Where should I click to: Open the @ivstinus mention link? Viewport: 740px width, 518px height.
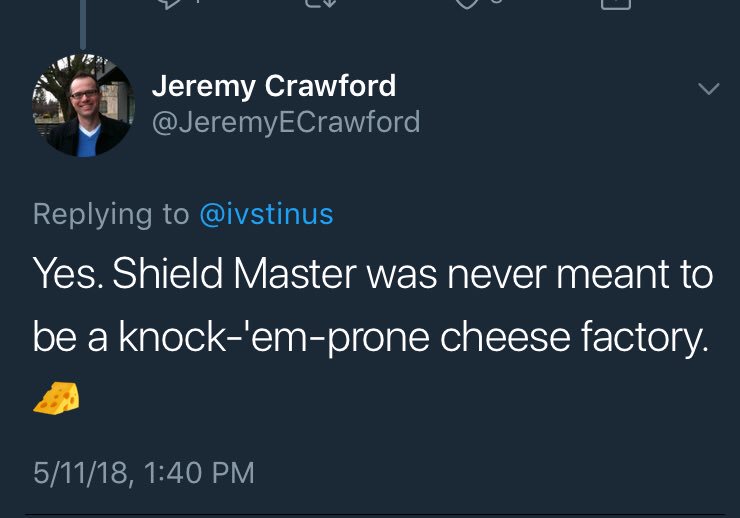point(267,214)
